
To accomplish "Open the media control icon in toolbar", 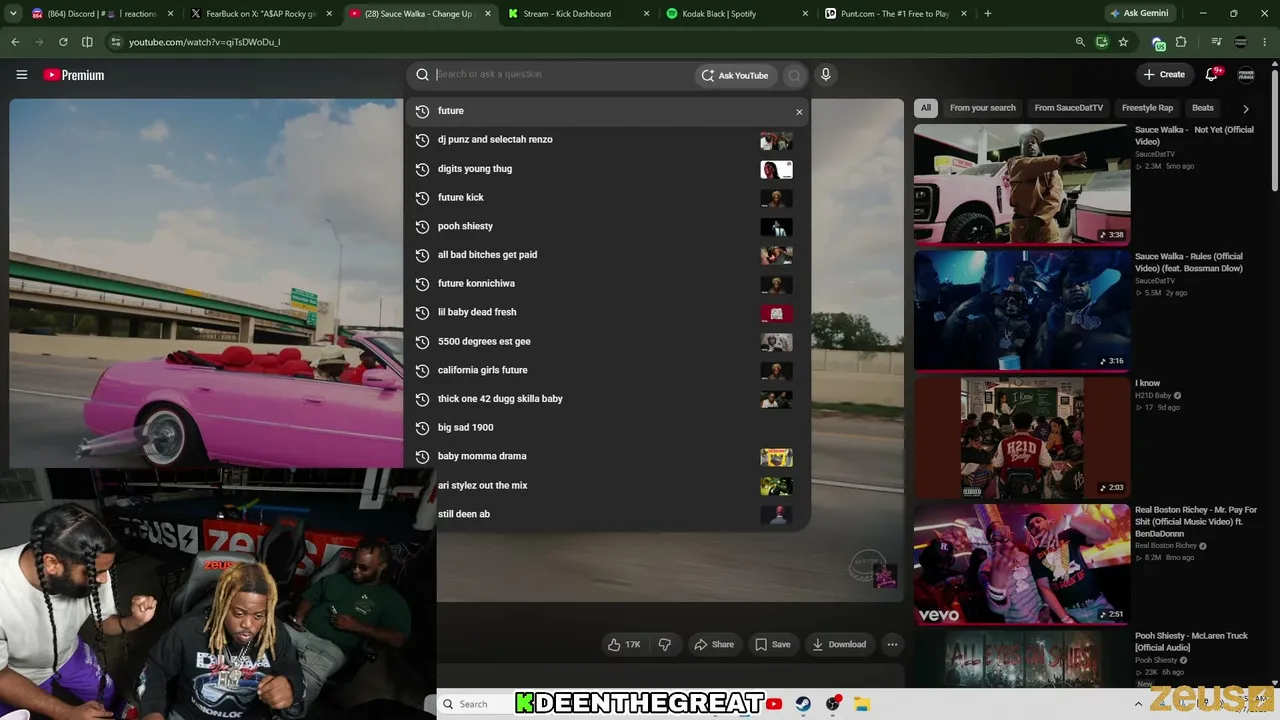I will pos(1216,42).
